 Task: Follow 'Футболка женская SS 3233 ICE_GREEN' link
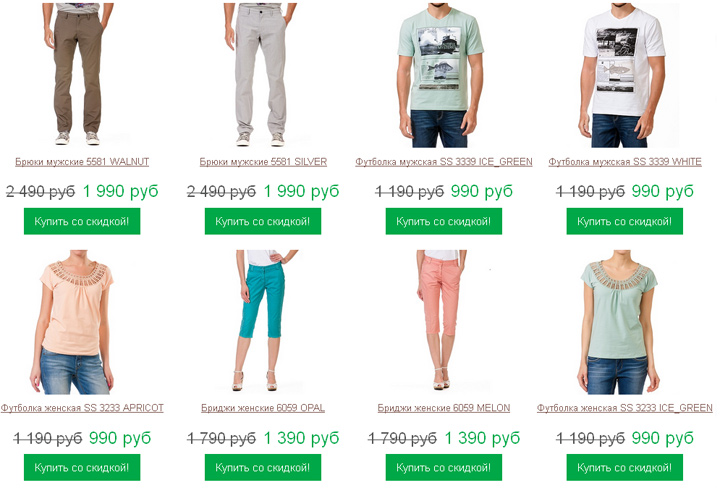624,408
